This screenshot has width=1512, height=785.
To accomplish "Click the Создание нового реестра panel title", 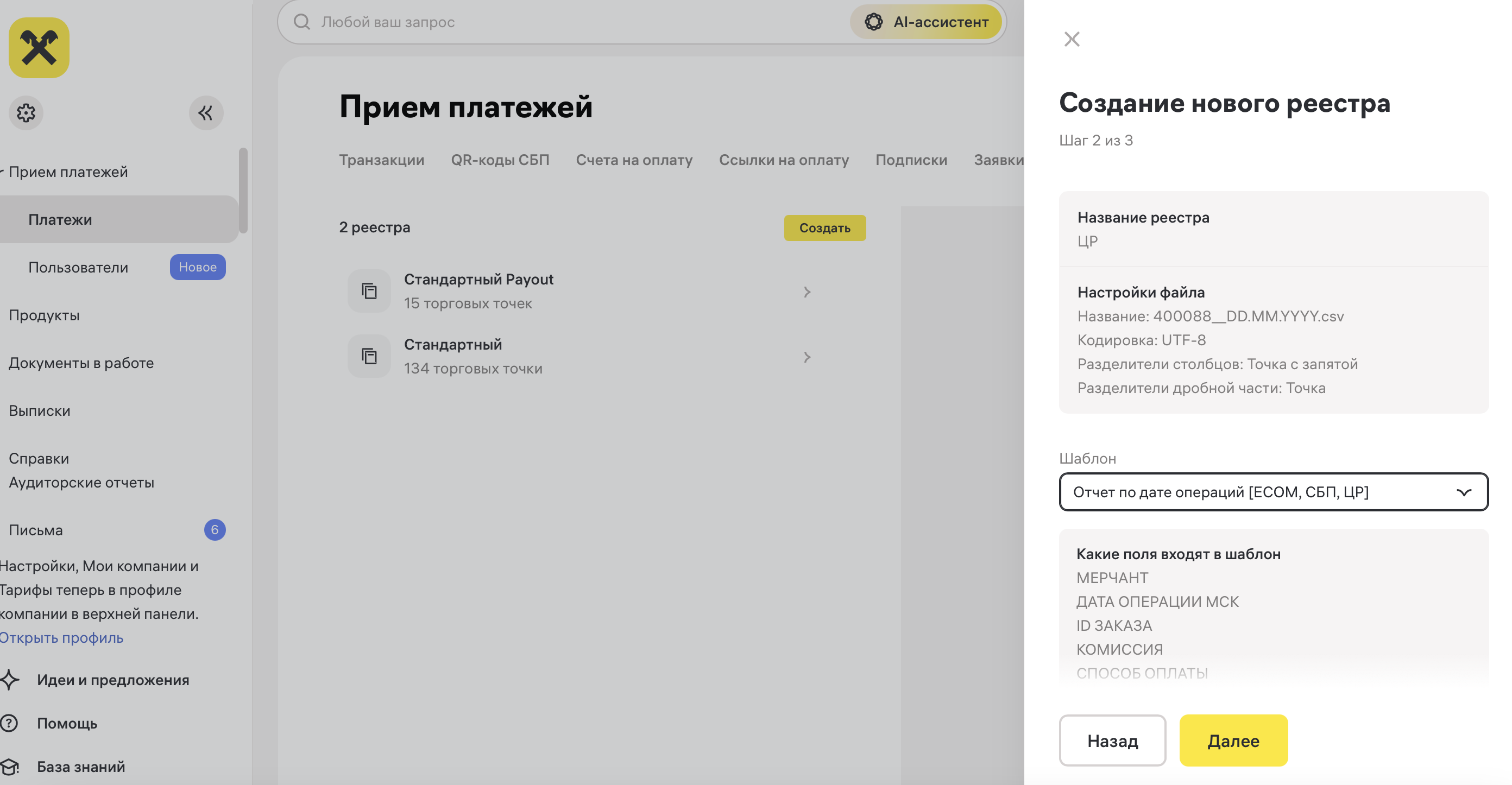I will [x=1225, y=103].
